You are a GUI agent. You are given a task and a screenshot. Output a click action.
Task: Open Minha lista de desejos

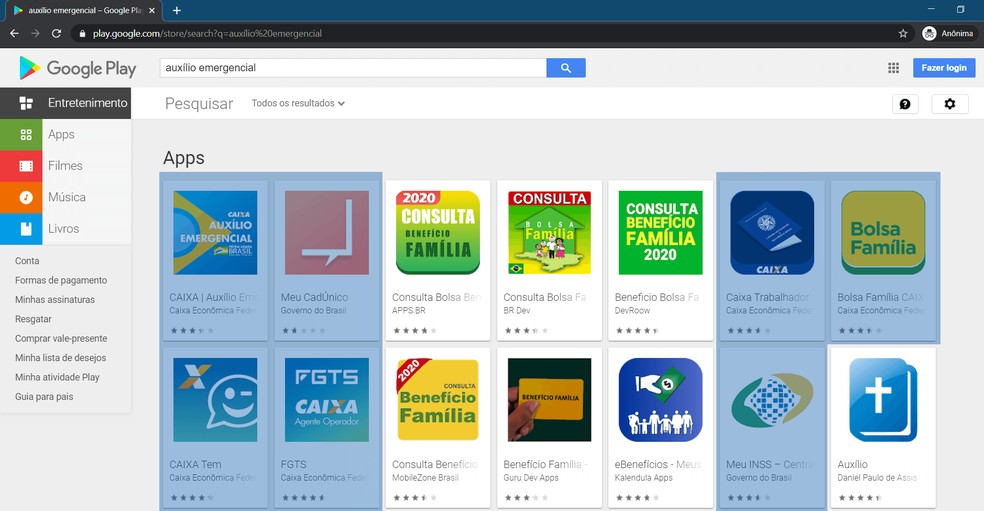[x=60, y=358]
